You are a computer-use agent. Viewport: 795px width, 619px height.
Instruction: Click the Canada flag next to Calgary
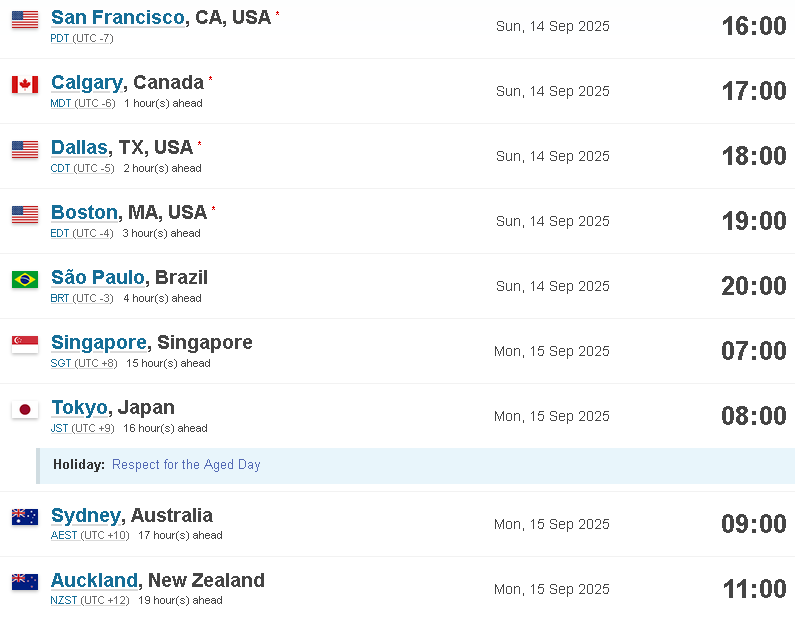coord(25,85)
